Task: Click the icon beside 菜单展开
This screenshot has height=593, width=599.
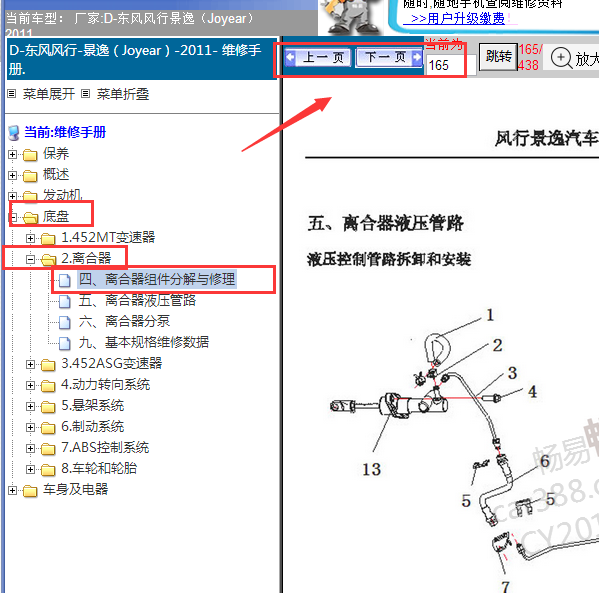Action: (x=12, y=94)
